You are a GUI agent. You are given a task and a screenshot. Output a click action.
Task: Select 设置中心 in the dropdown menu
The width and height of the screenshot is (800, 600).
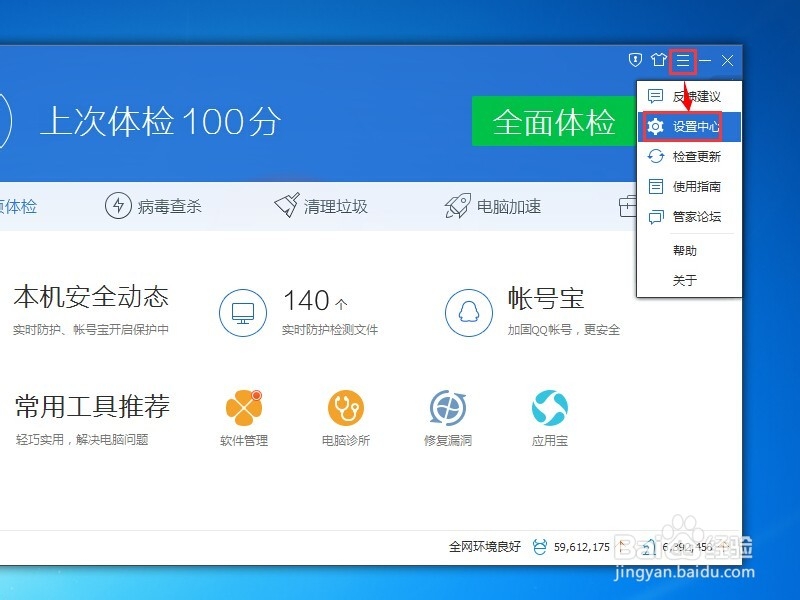coord(689,127)
